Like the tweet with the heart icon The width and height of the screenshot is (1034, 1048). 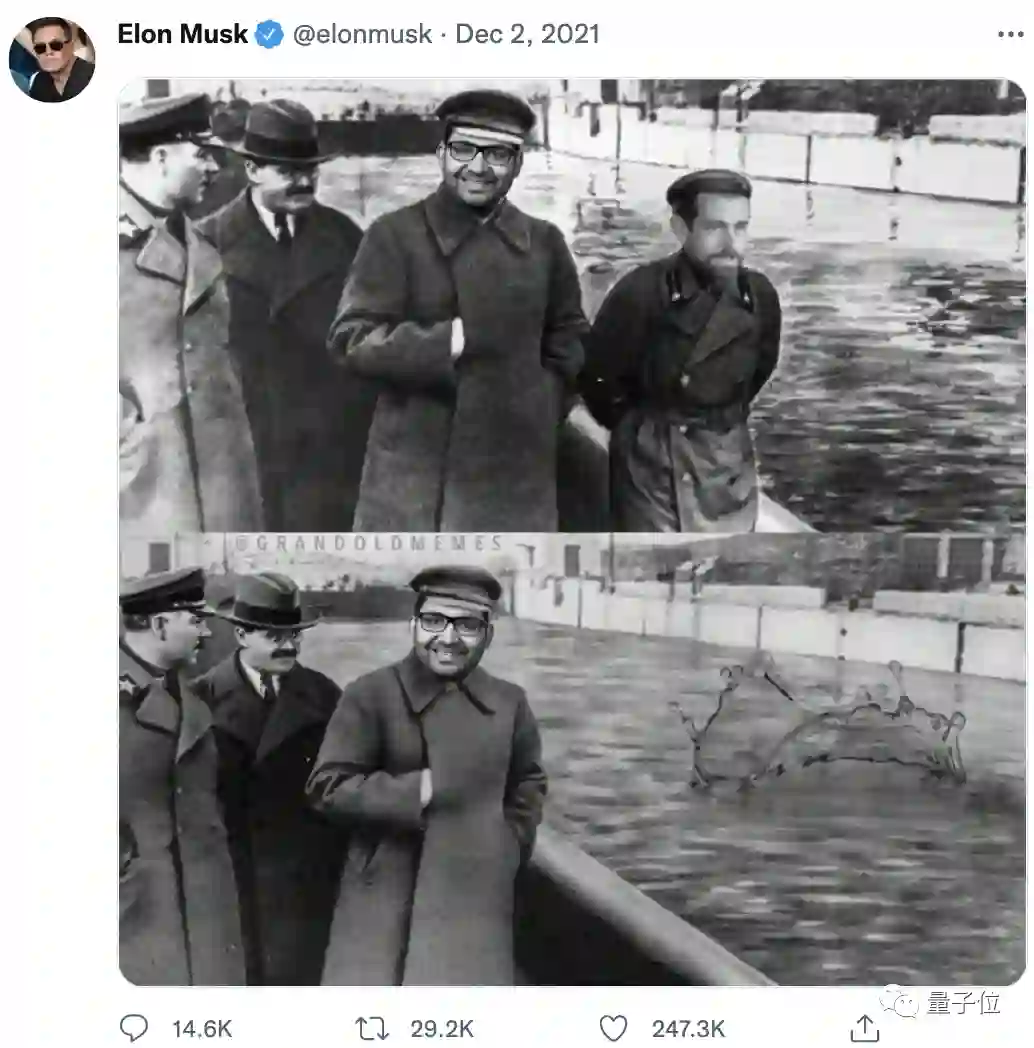613,1028
